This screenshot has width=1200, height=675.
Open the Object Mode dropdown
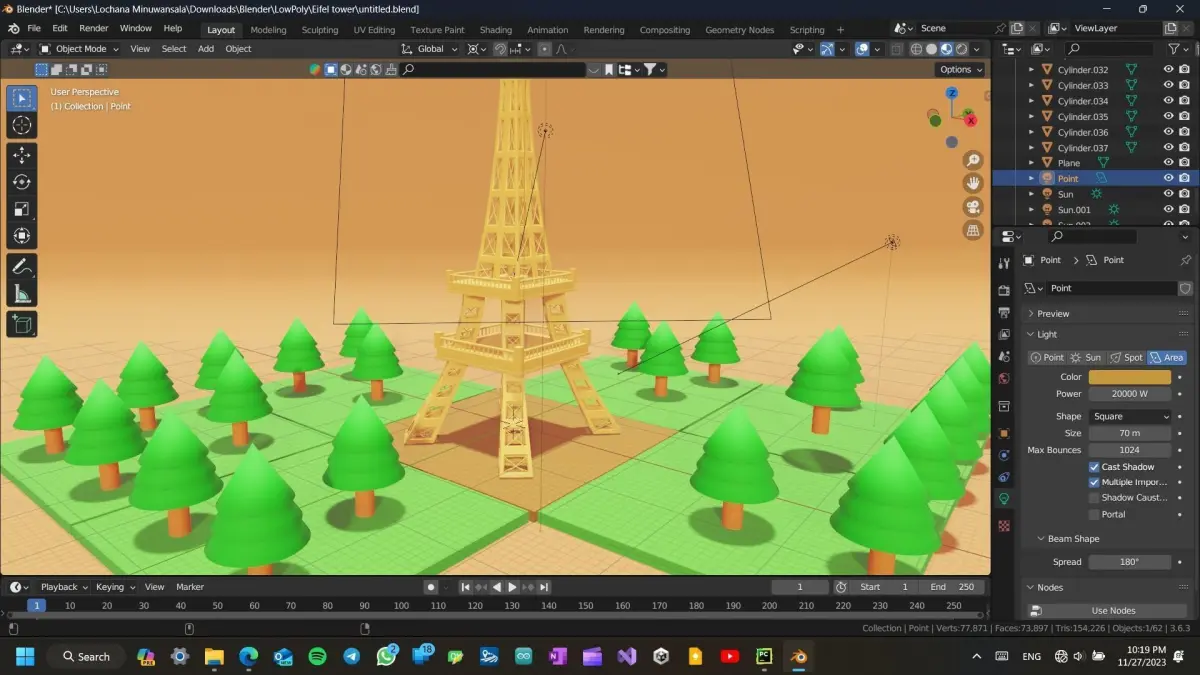(x=80, y=48)
